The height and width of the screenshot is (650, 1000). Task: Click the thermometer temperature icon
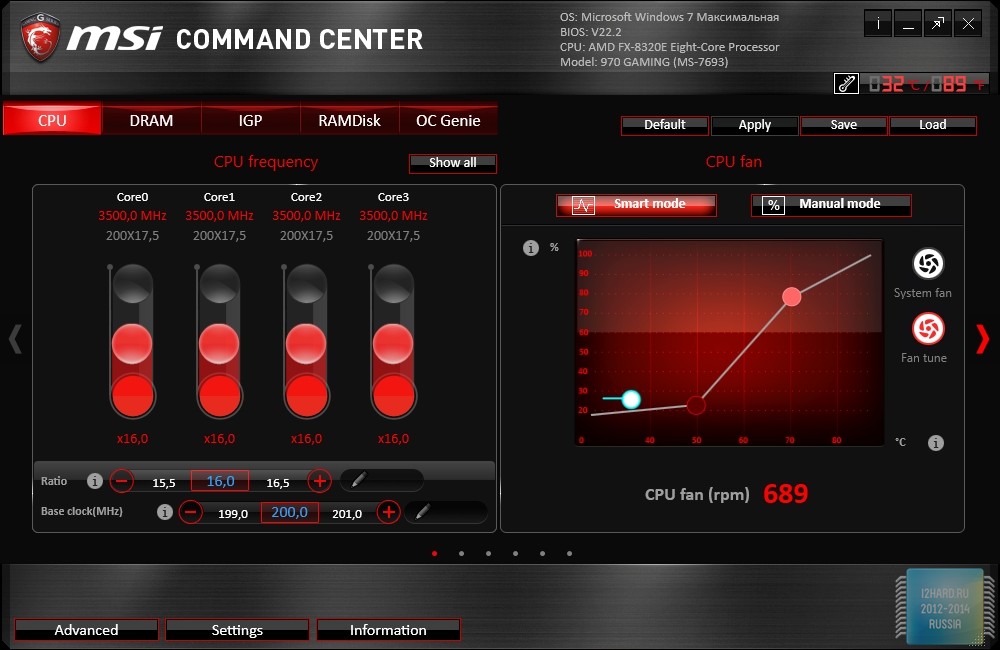tap(846, 84)
